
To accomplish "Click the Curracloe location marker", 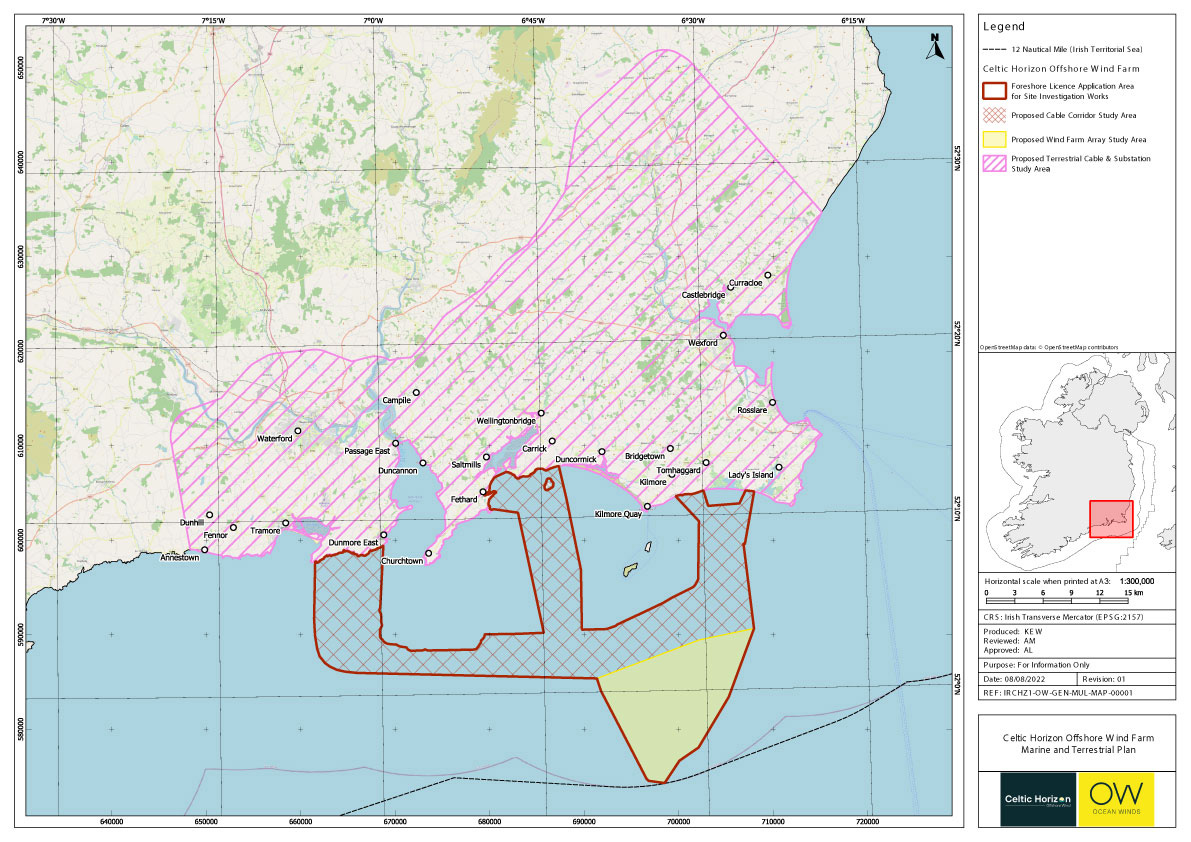I will [x=768, y=275].
